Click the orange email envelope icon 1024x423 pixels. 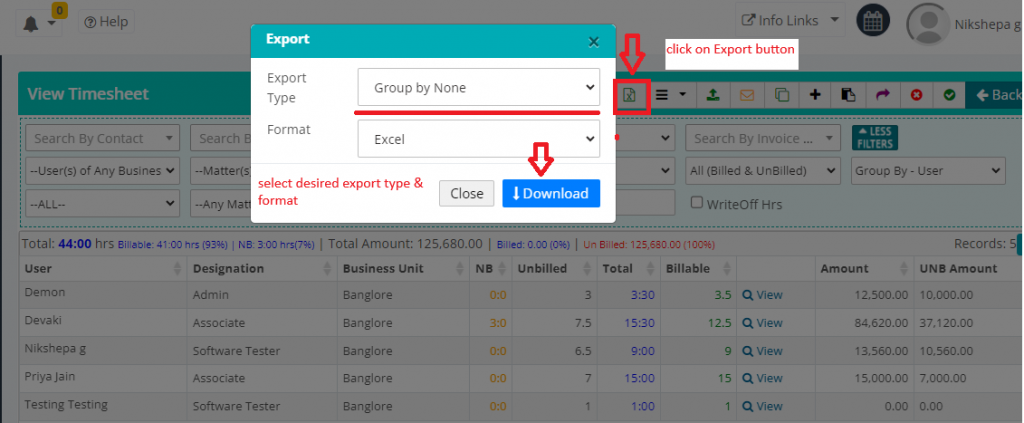(x=746, y=95)
